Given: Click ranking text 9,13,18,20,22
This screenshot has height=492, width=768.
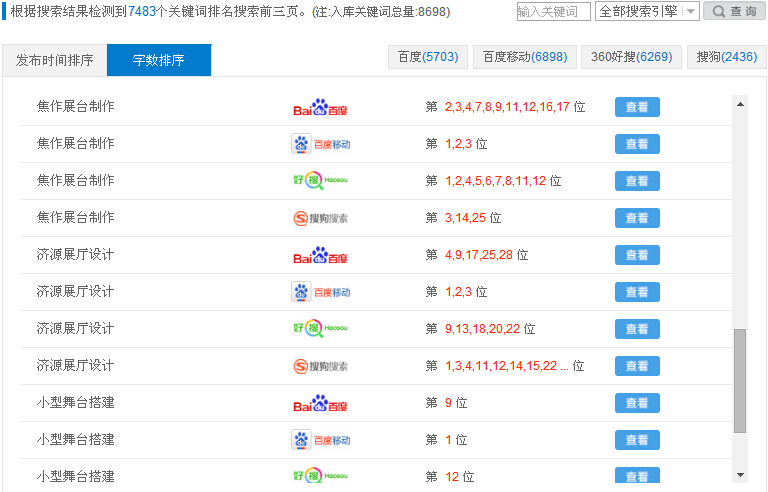Looking at the screenshot, I should point(482,329).
